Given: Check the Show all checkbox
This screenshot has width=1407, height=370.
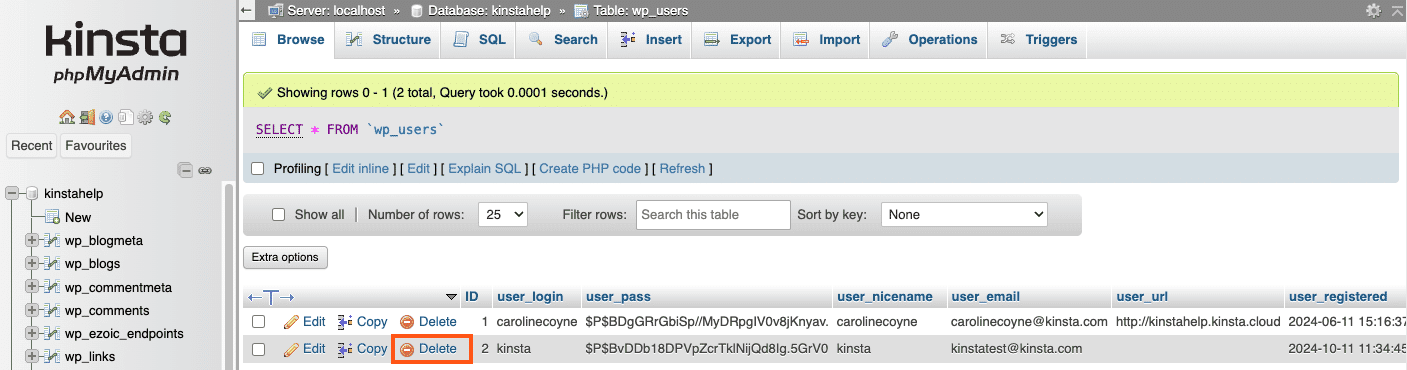Looking at the screenshot, I should click(x=279, y=214).
